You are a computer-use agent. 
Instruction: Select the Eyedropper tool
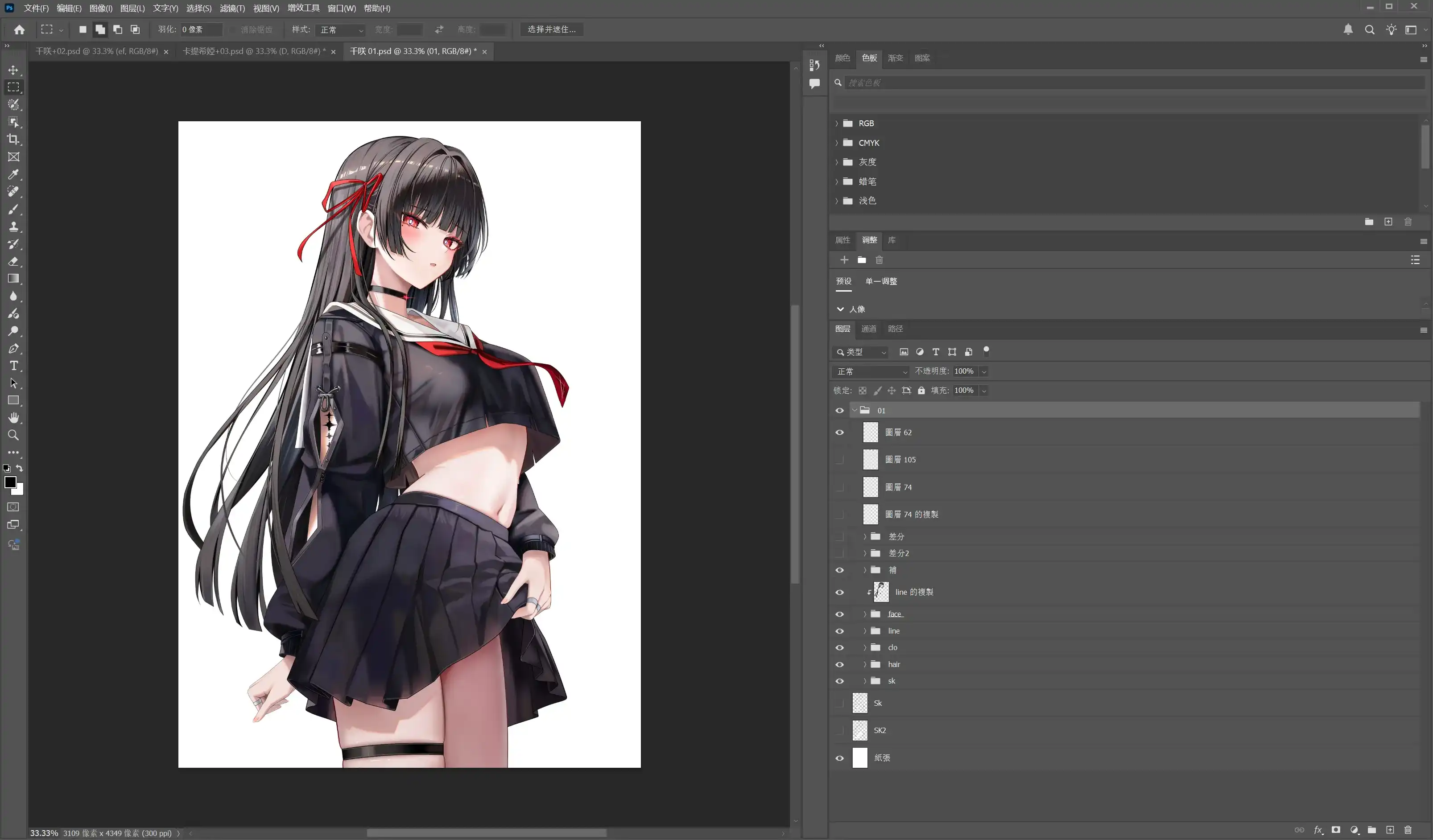pos(13,174)
